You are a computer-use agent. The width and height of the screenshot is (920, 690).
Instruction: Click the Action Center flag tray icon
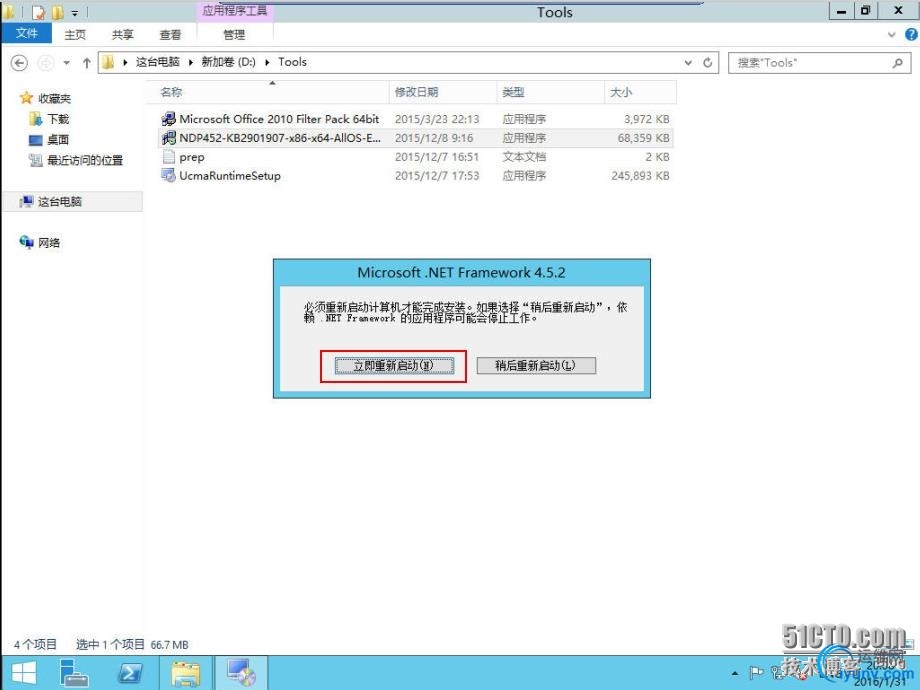click(757, 673)
